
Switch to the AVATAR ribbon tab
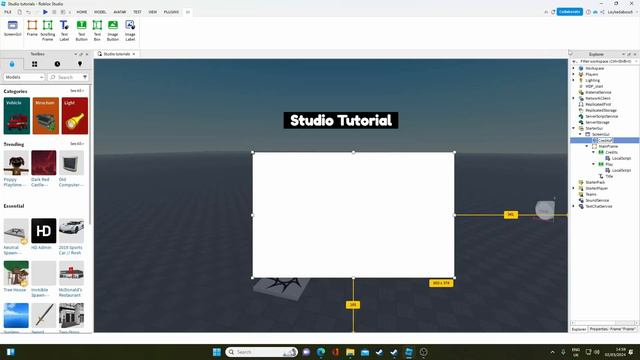[120, 12]
